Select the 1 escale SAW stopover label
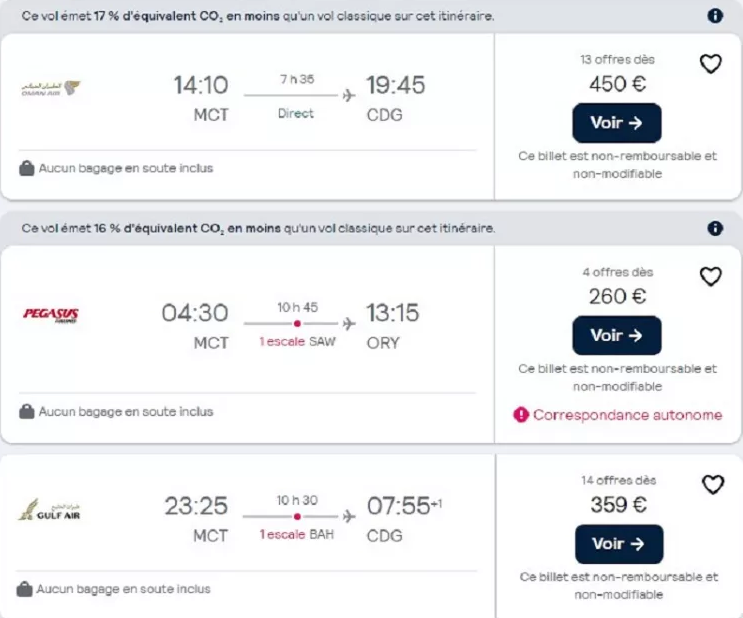The width and height of the screenshot is (743, 618). pos(296,342)
